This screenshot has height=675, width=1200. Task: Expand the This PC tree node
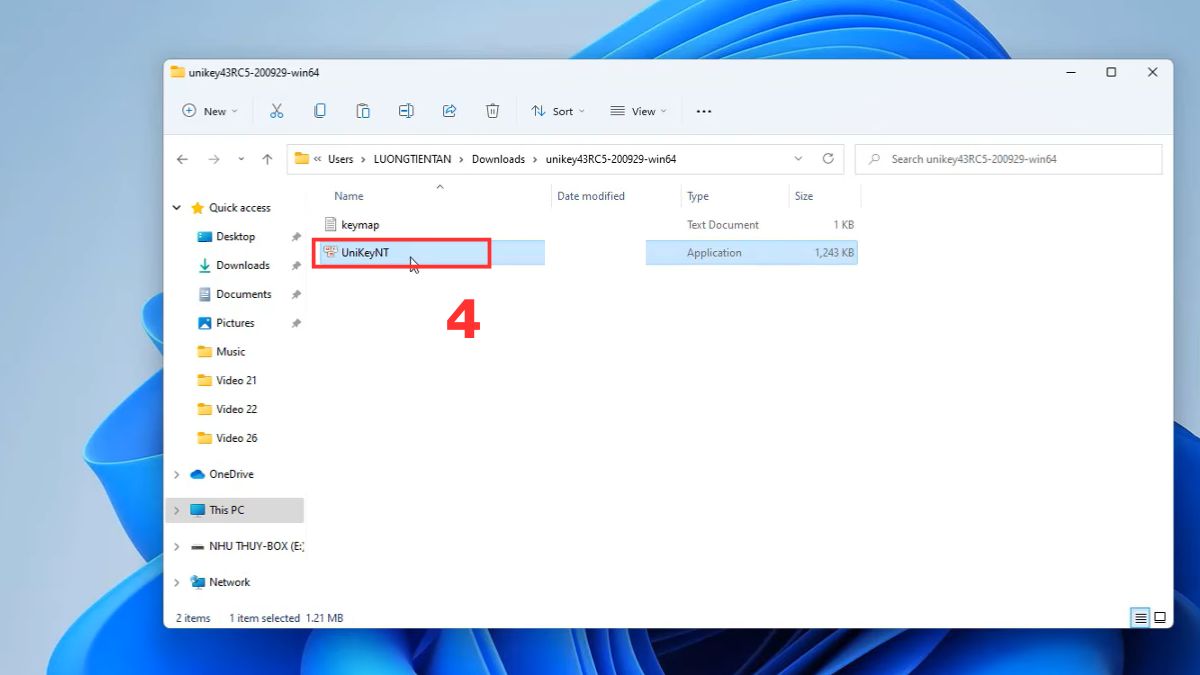pyautogui.click(x=177, y=510)
